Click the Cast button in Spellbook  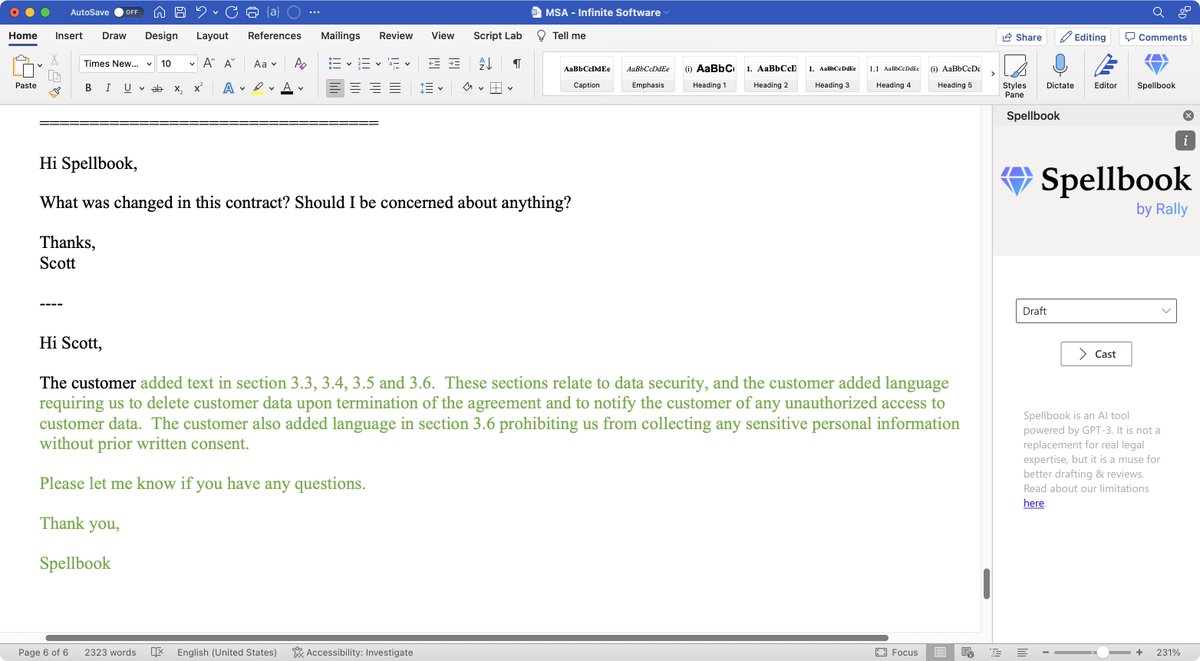1096,354
